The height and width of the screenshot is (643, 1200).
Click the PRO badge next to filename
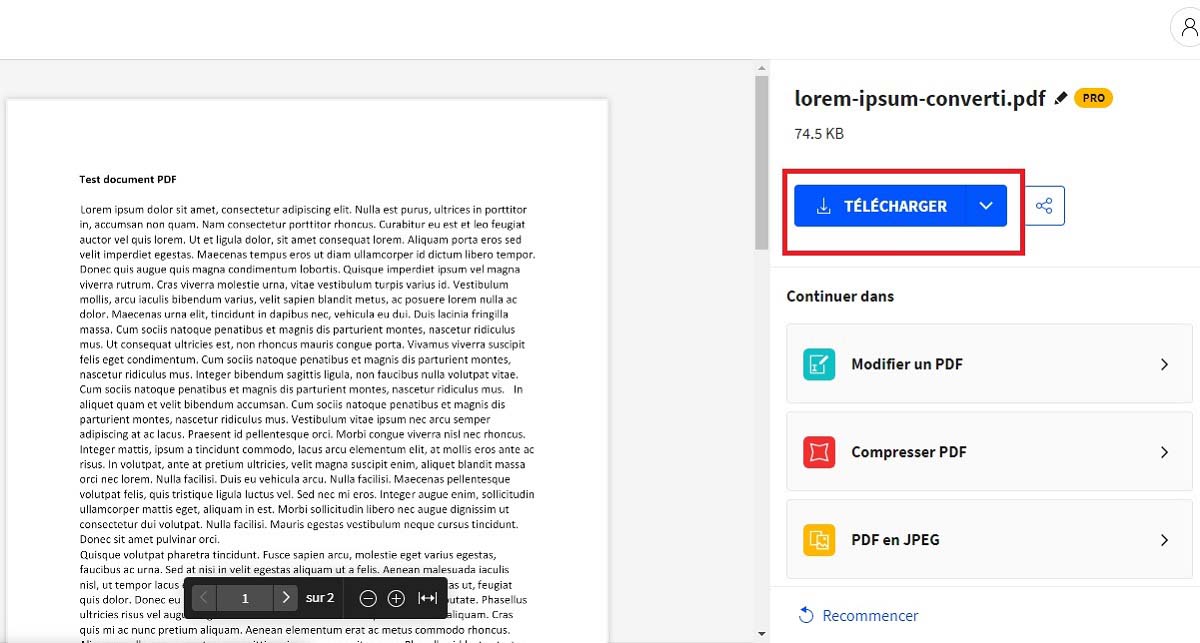(1093, 97)
